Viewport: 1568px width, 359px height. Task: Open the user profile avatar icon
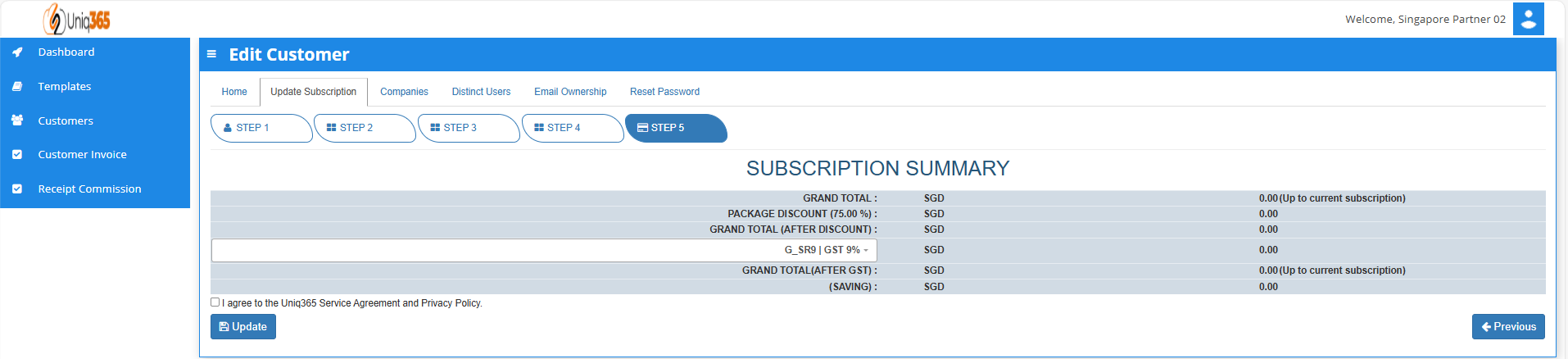point(1529,19)
